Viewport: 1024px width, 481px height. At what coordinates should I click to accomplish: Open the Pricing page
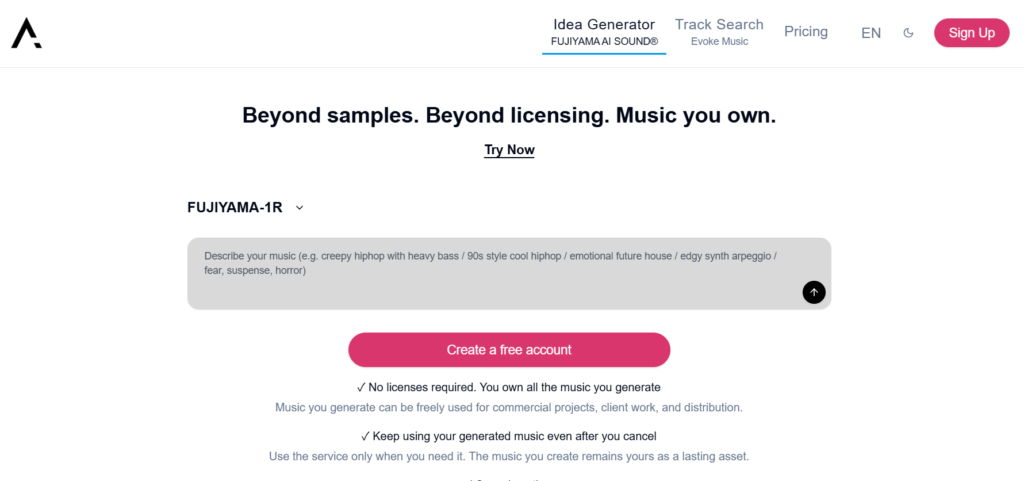point(806,31)
